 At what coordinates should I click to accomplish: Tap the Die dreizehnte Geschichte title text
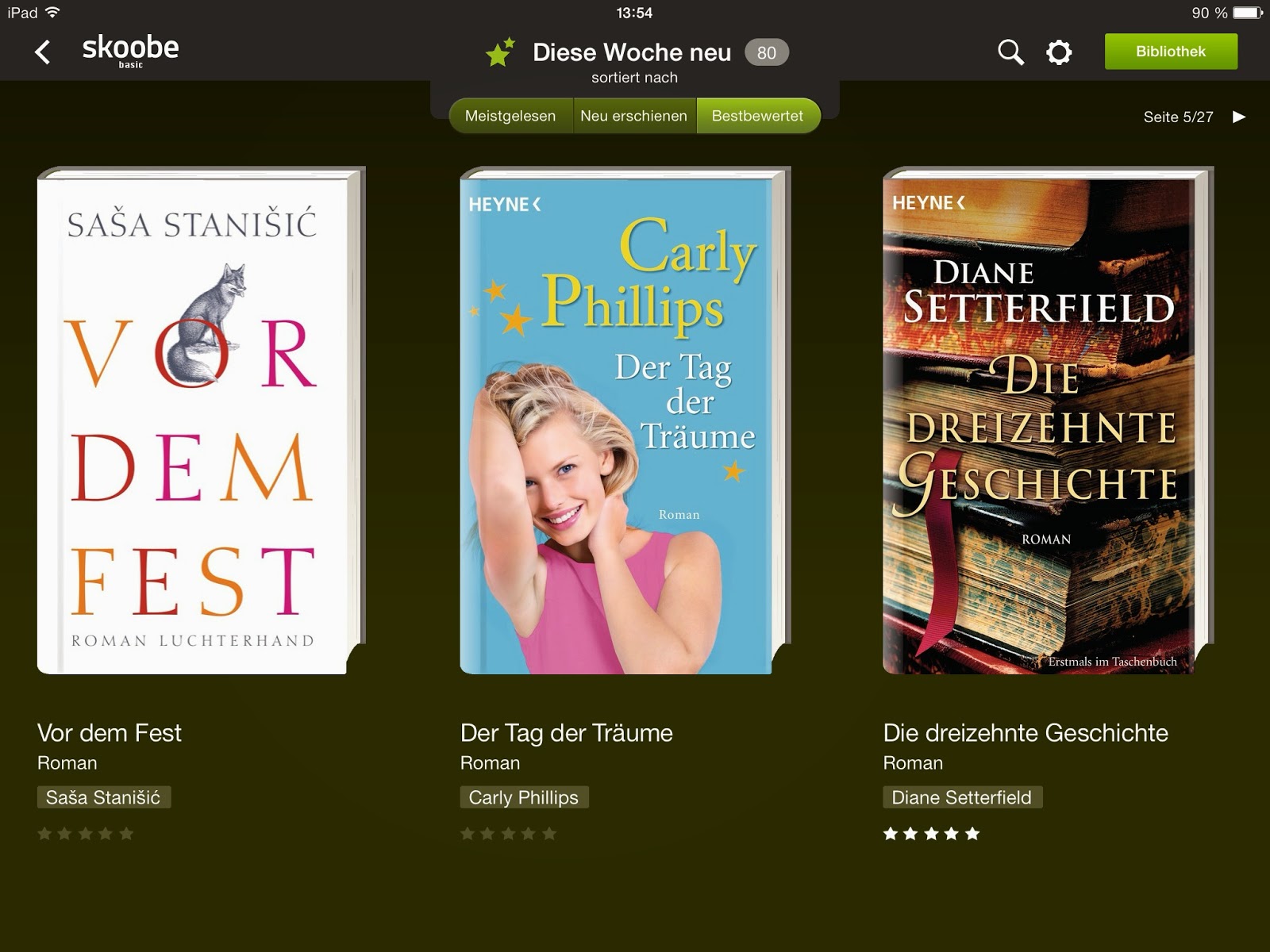pos(1026,732)
